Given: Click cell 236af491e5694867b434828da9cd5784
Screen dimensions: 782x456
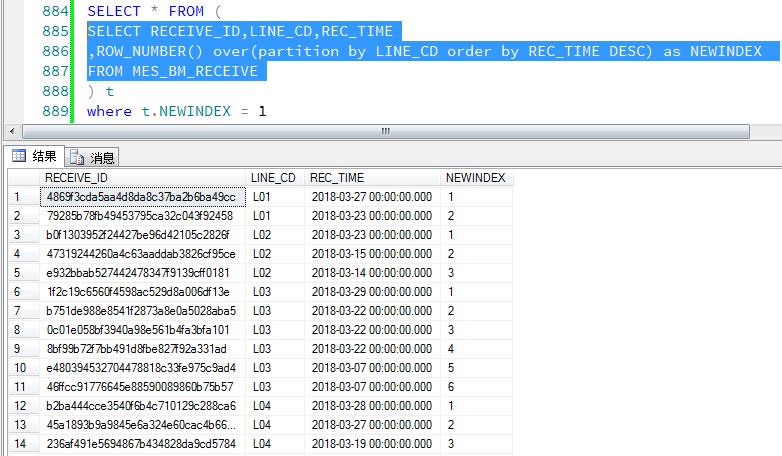Looking at the screenshot, I should [x=143, y=444].
